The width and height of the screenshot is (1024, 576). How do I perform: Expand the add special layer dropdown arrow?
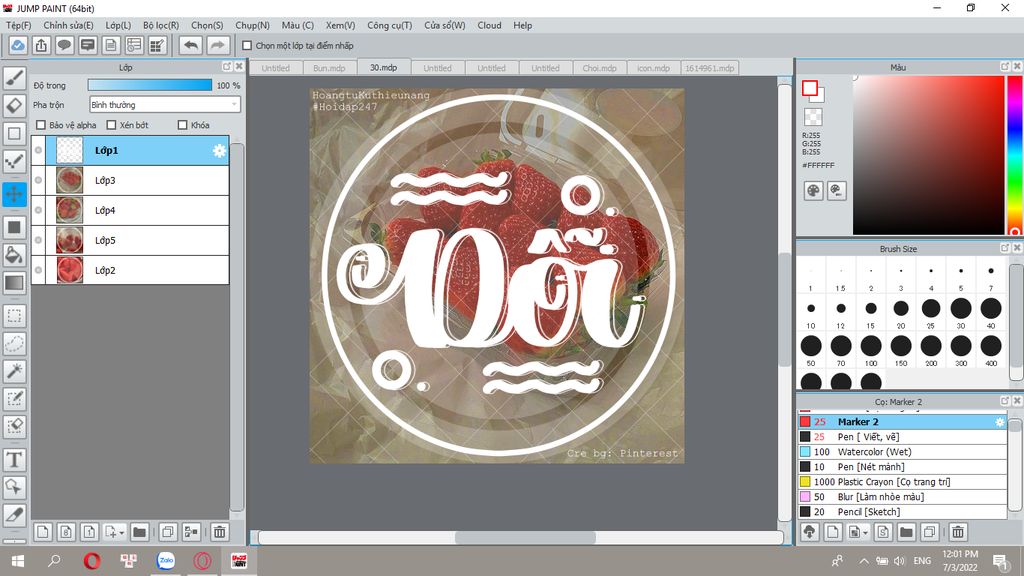[121, 533]
